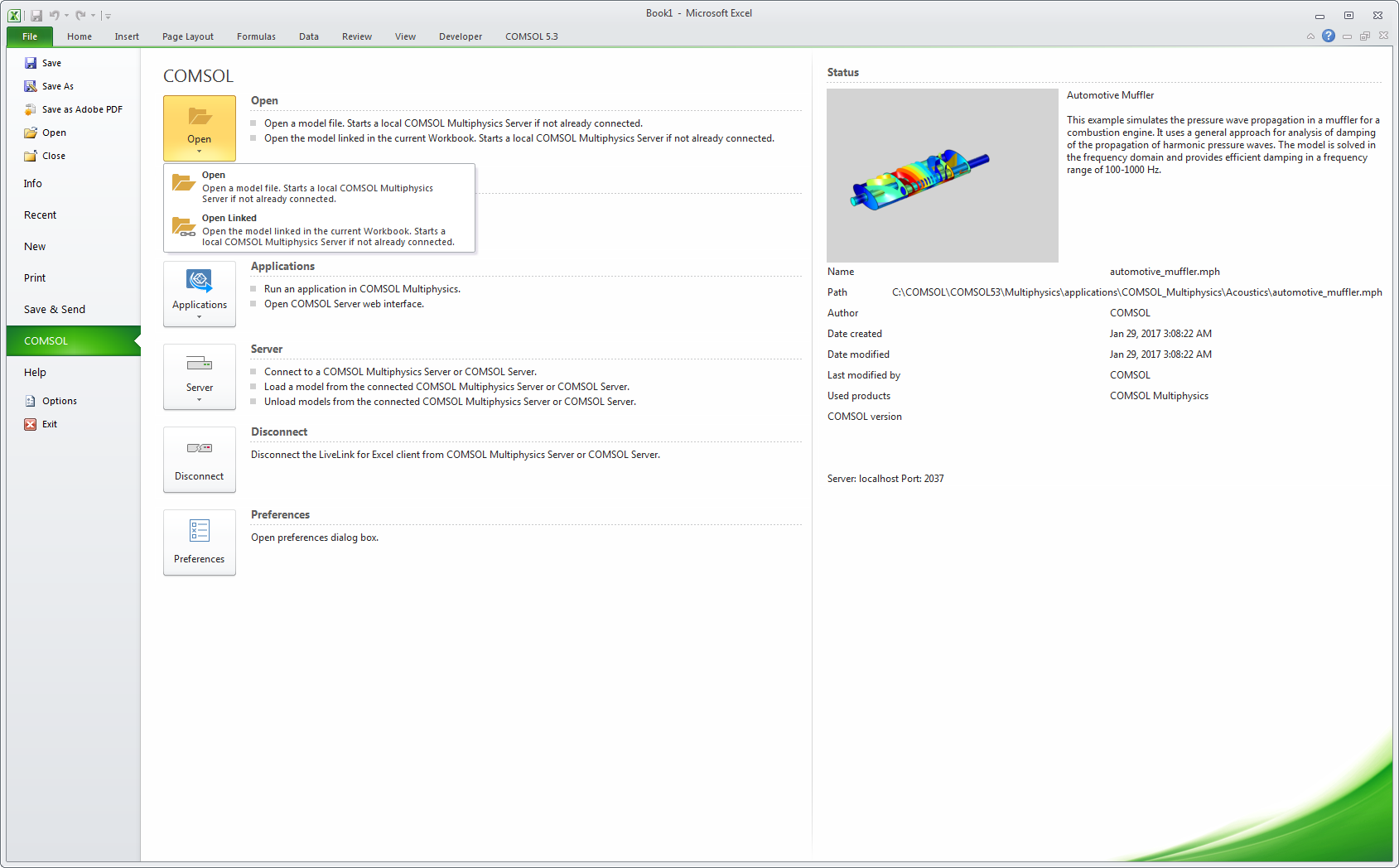Click the Automotive Muffler preview thumbnail
The width and height of the screenshot is (1399, 868).
tap(942, 175)
